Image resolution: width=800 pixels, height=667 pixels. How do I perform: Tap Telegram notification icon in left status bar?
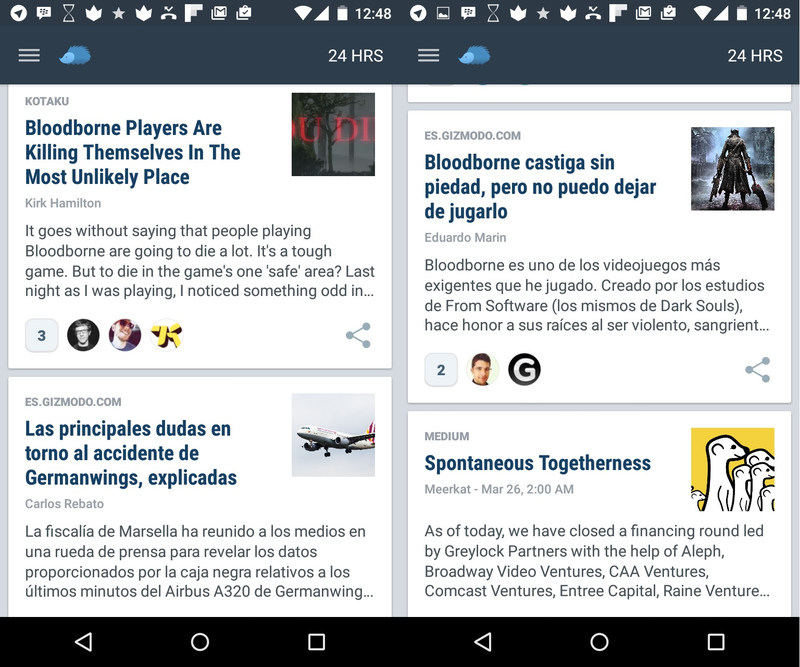coord(19,13)
